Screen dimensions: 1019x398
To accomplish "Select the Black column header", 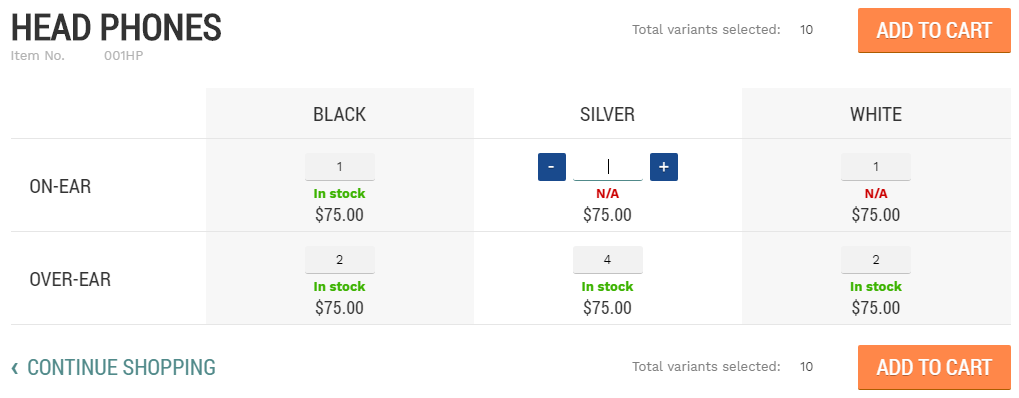I will coord(340,114).
